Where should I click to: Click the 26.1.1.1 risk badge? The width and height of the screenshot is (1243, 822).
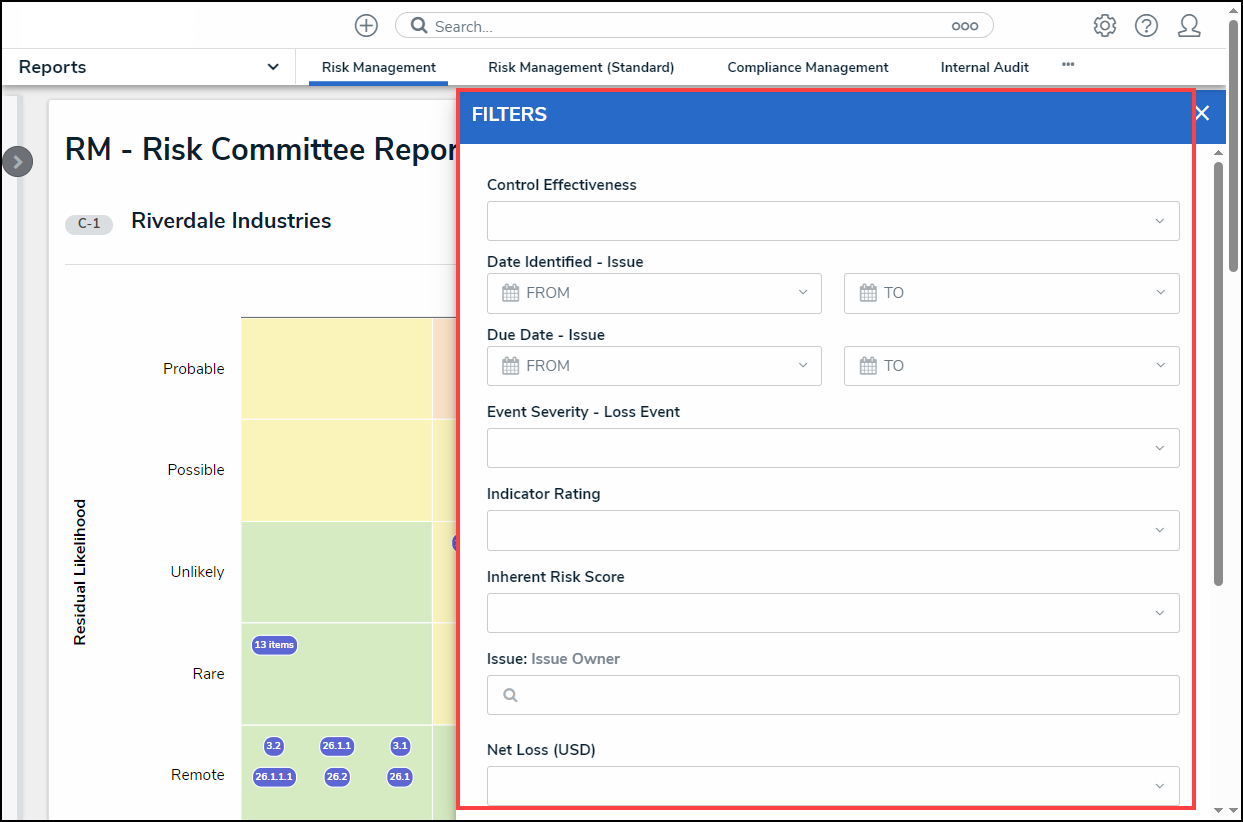pos(273,777)
